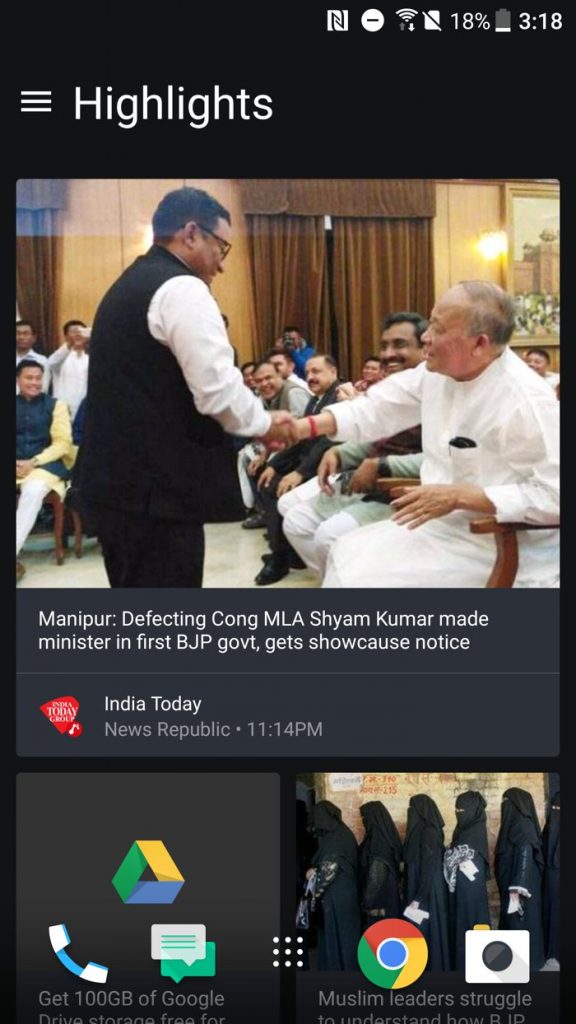Image resolution: width=576 pixels, height=1024 pixels.
Task: Tap the Wi-Fi status icon
Action: click(x=407, y=22)
